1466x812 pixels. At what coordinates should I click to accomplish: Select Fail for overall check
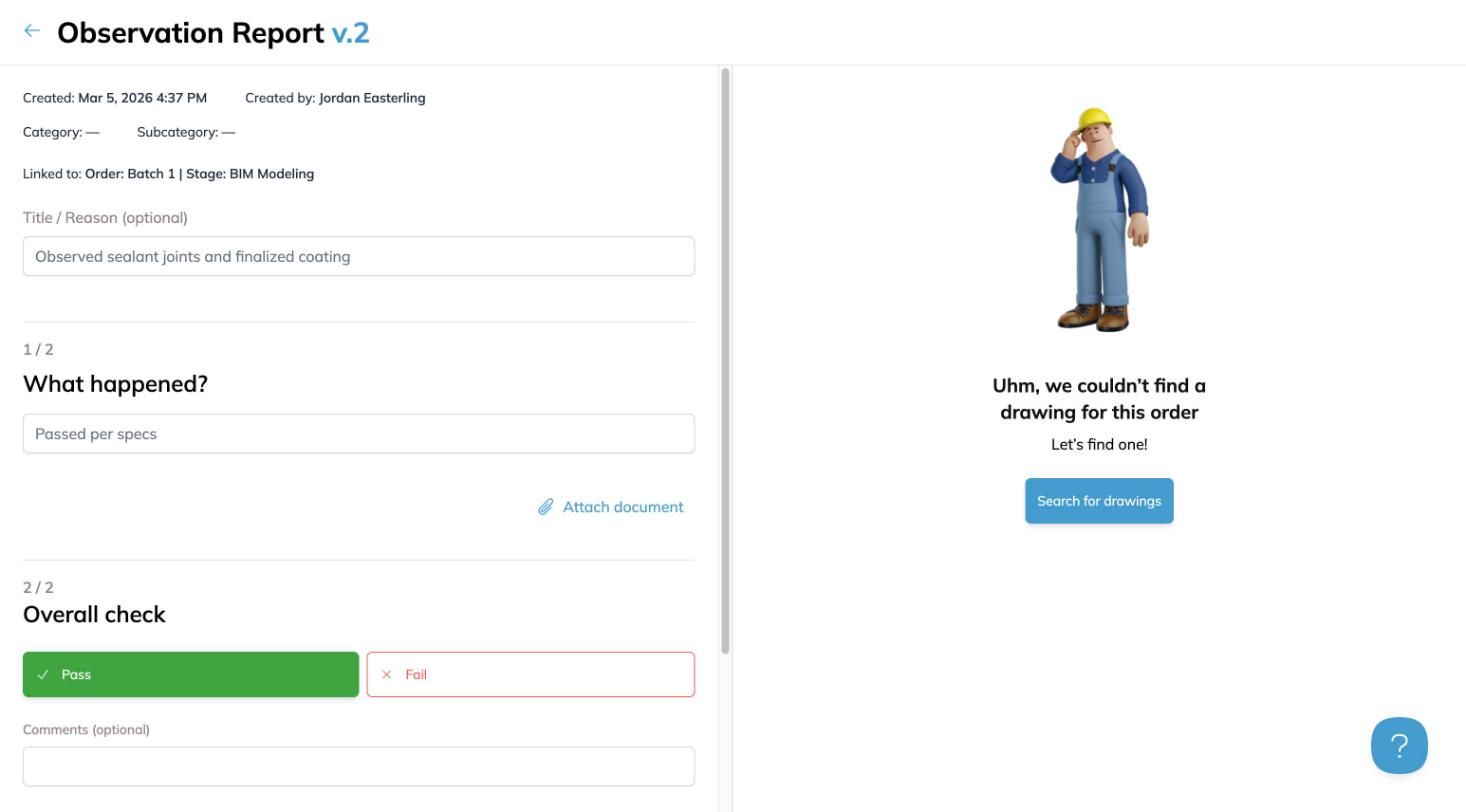[530, 675]
